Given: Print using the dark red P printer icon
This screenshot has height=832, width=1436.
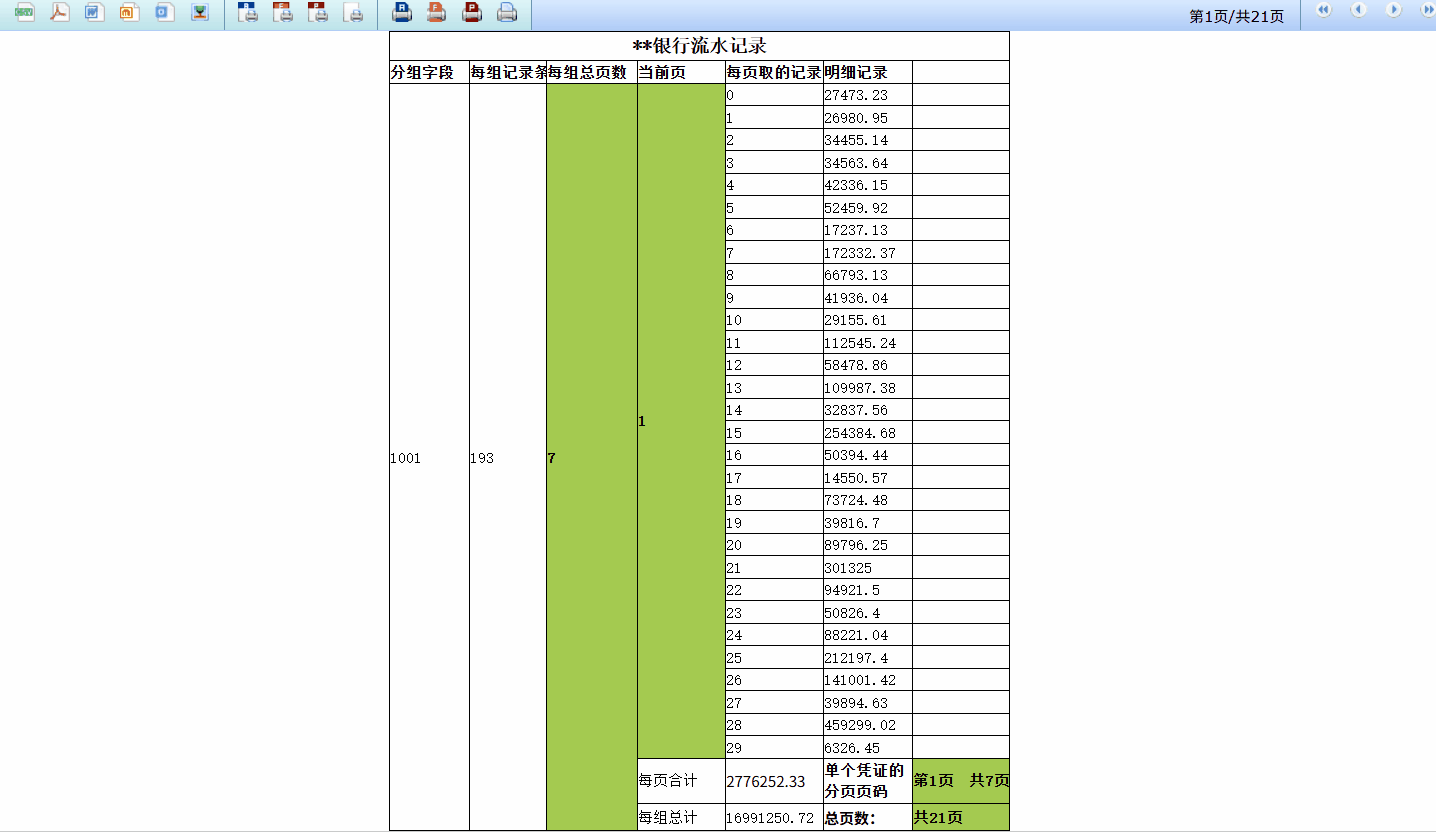Looking at the screenshot, I should pyautogui.click(x=472, y=13).
